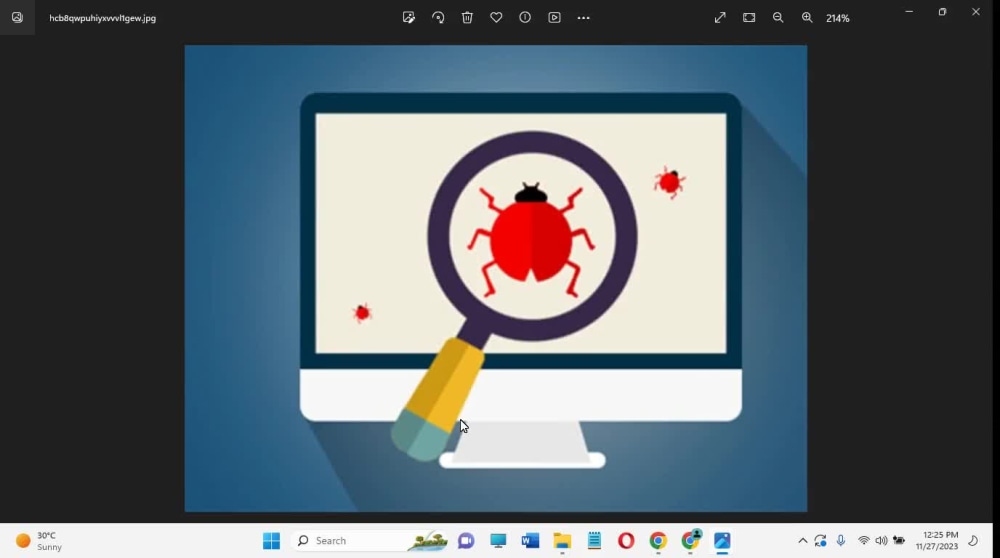Click the Photos app icon on taskbar
Viewport: 1000px width, 558px height.
[x=722, y=541]
